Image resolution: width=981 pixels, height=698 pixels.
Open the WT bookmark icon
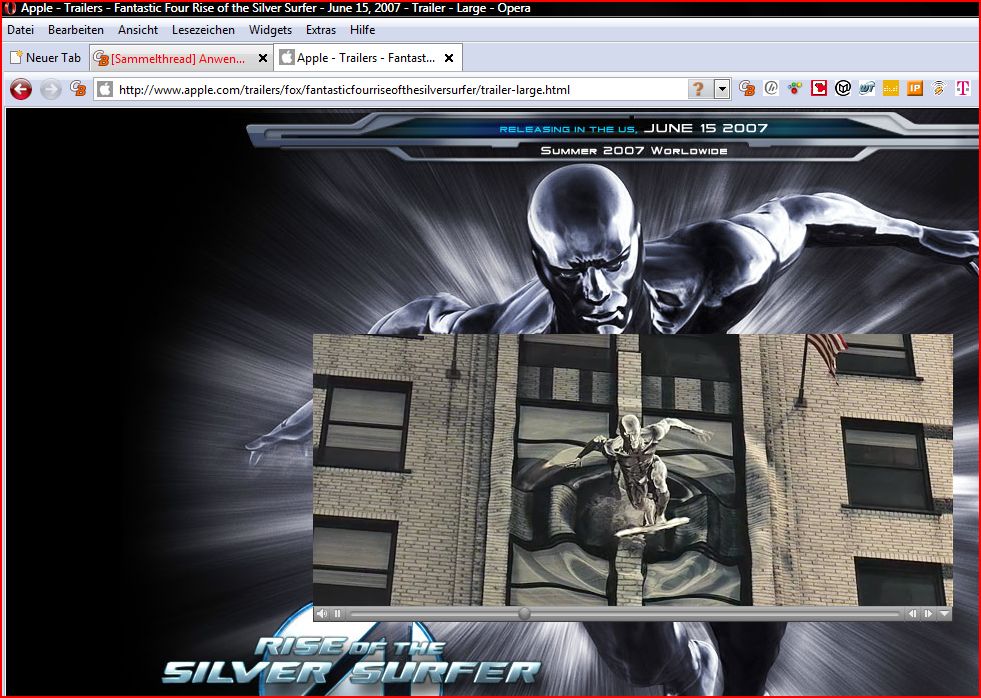tap(867, 89)
